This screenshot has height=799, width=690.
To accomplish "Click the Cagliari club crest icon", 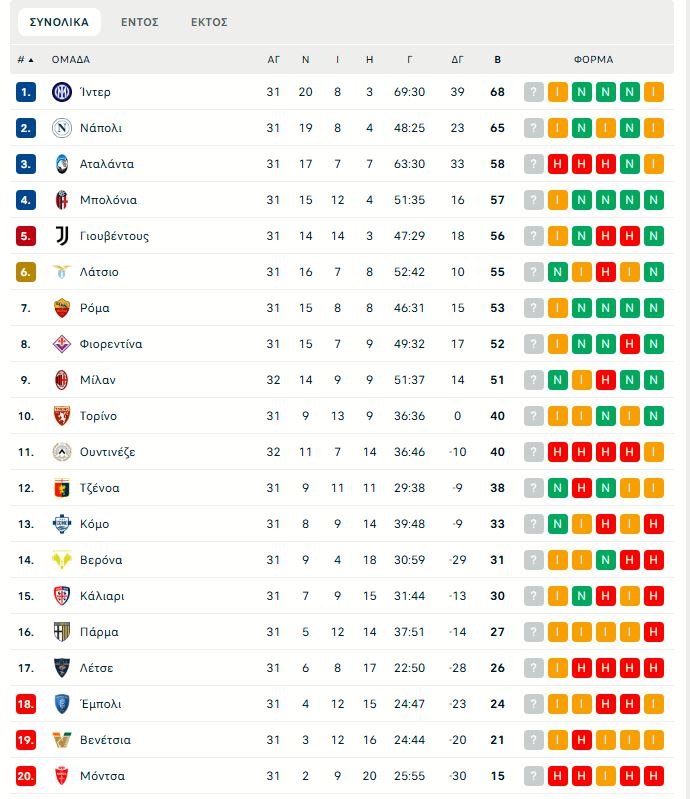I will 62,596.
